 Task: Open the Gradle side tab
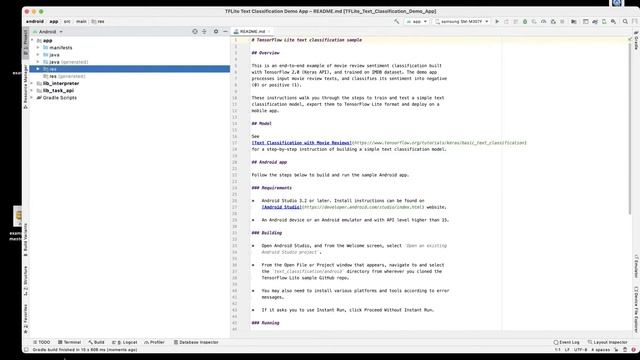pyautogui.click(x=636, y=40)
